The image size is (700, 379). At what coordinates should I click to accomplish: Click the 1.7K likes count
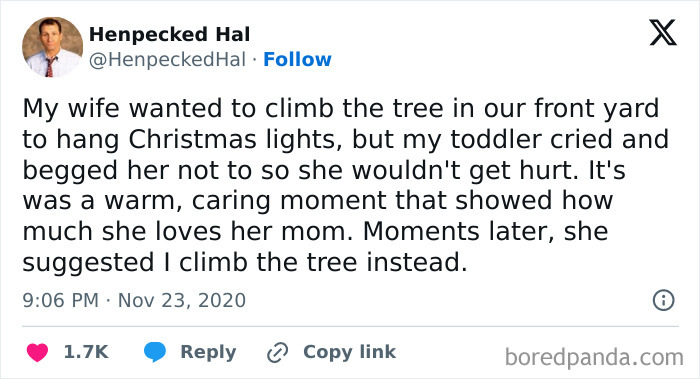coord(86,352)
